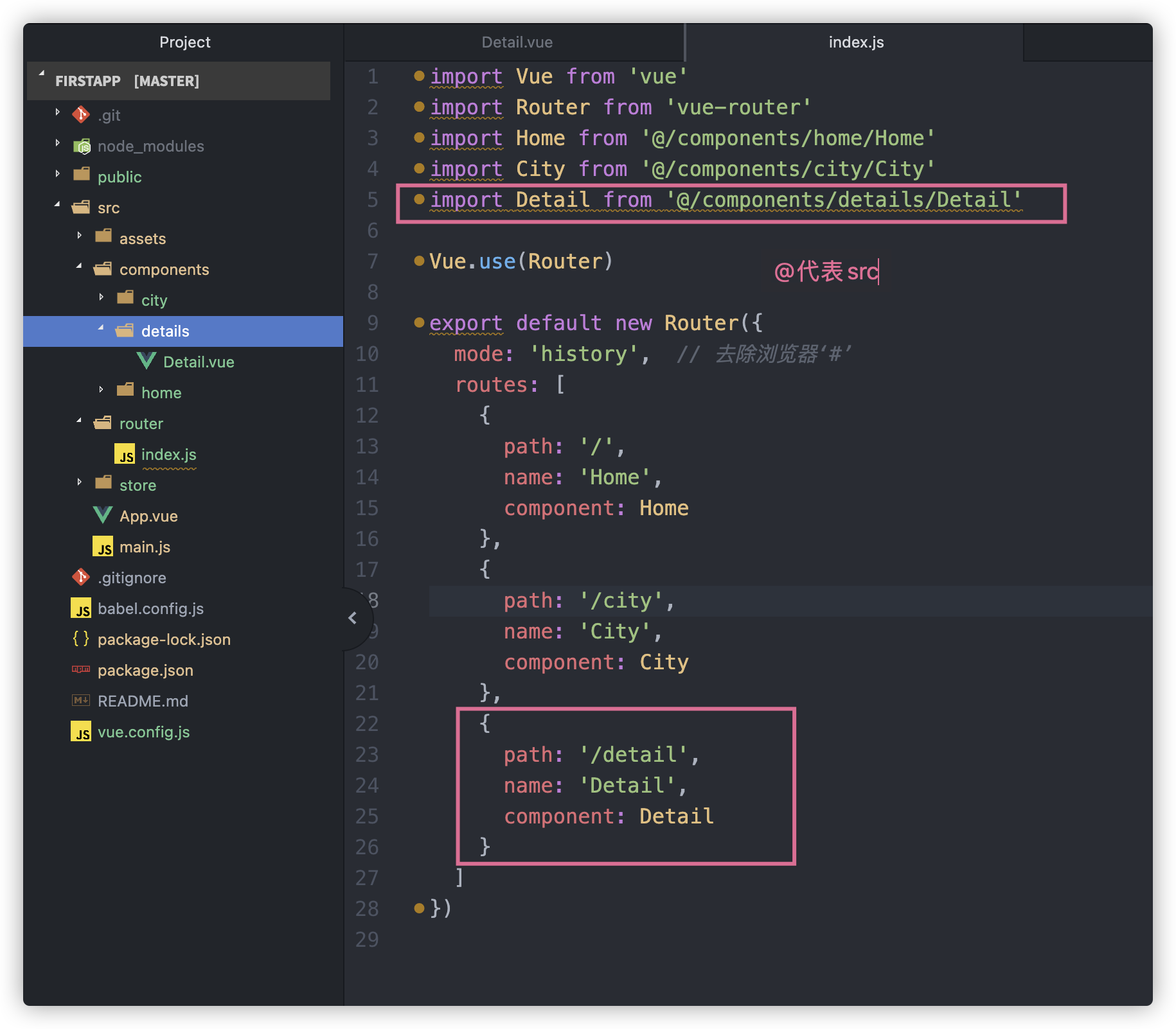
Task: Click the npm icon beside package.json
Action: (81, 669)
